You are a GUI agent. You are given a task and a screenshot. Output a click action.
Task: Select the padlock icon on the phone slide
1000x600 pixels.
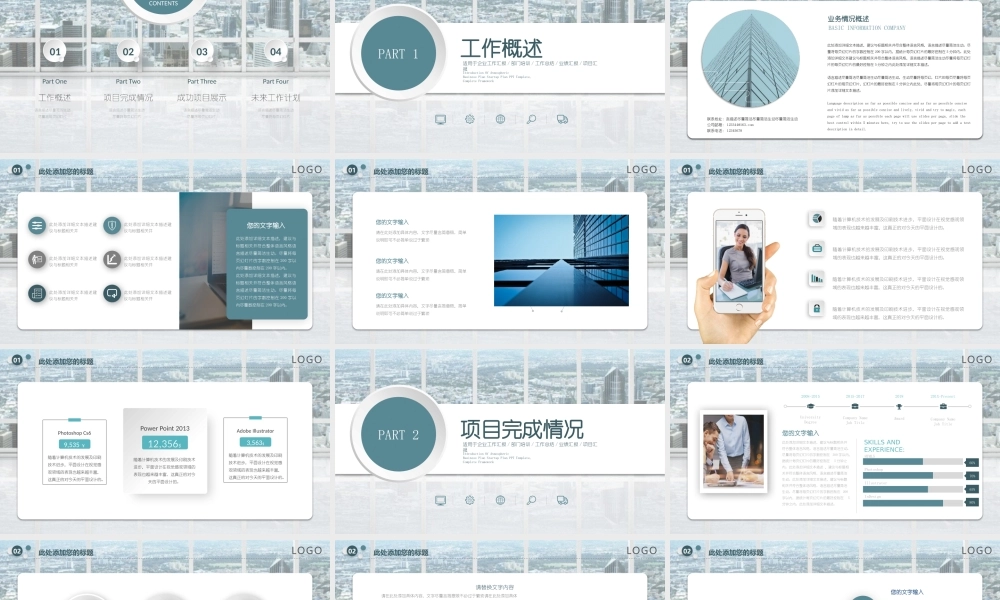pos(816,308)
